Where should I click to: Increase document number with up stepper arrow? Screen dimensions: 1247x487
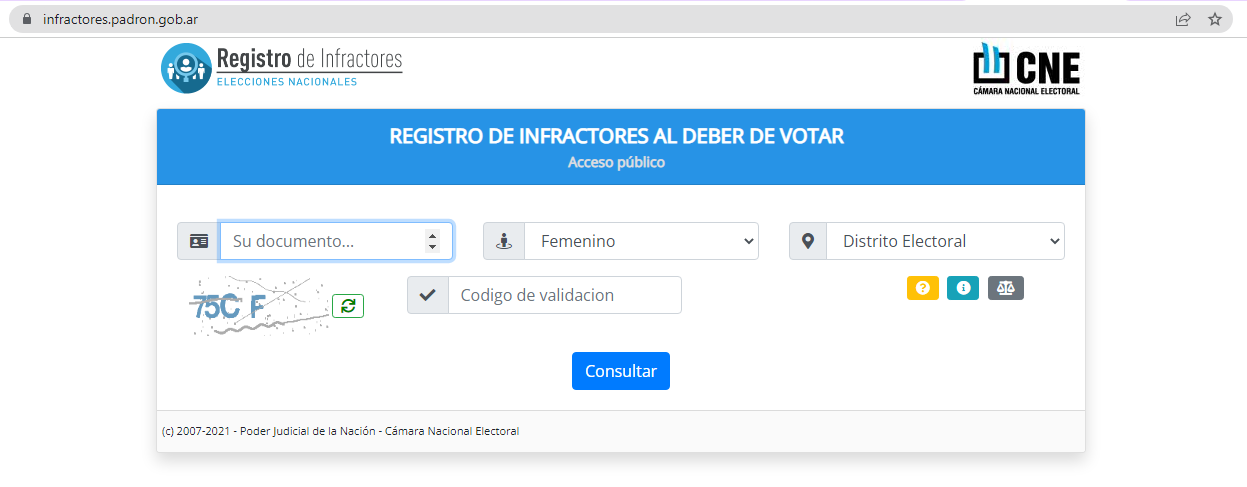click(432, 235)
